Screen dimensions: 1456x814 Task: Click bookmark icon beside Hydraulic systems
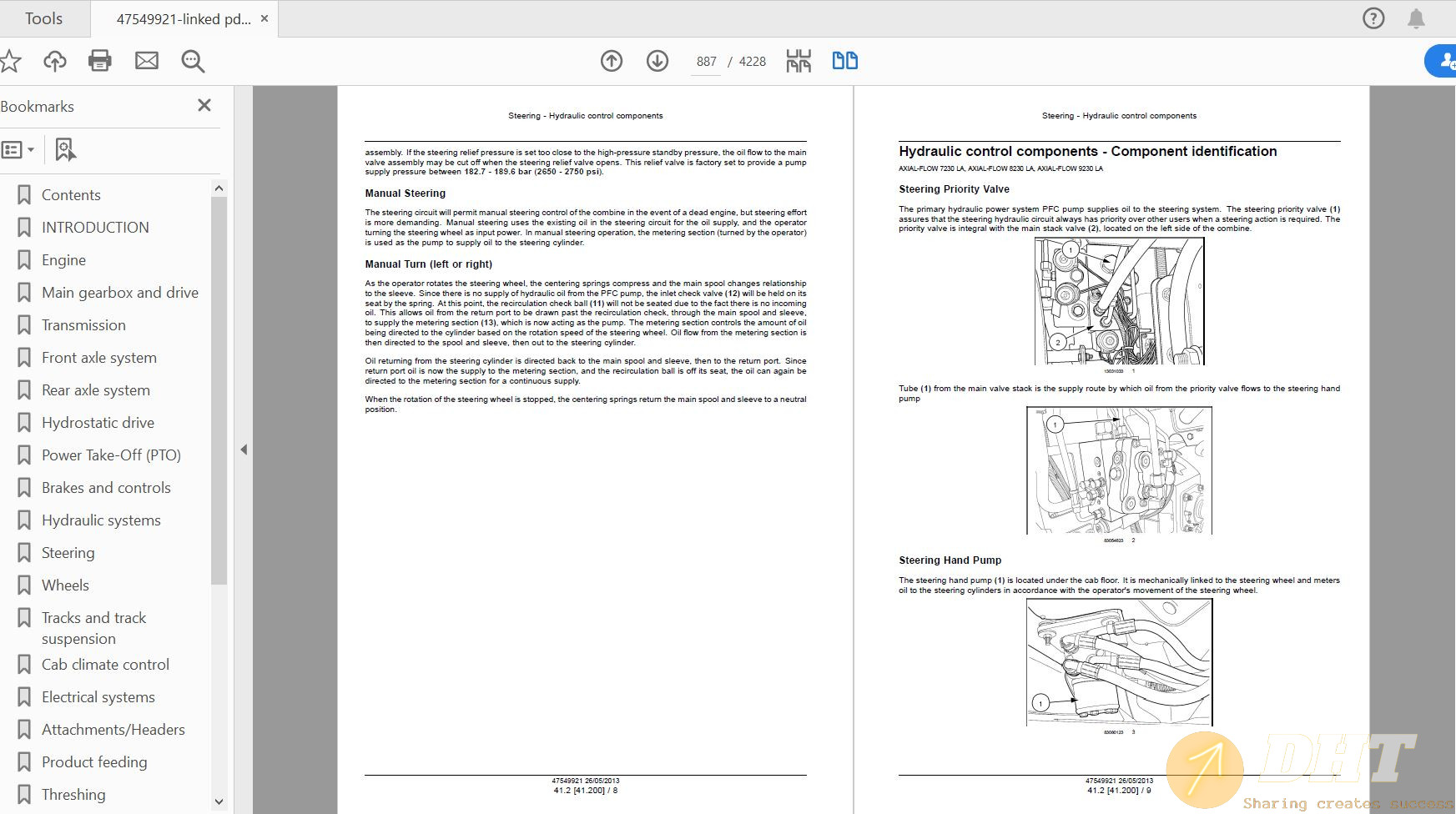point(24,520)
